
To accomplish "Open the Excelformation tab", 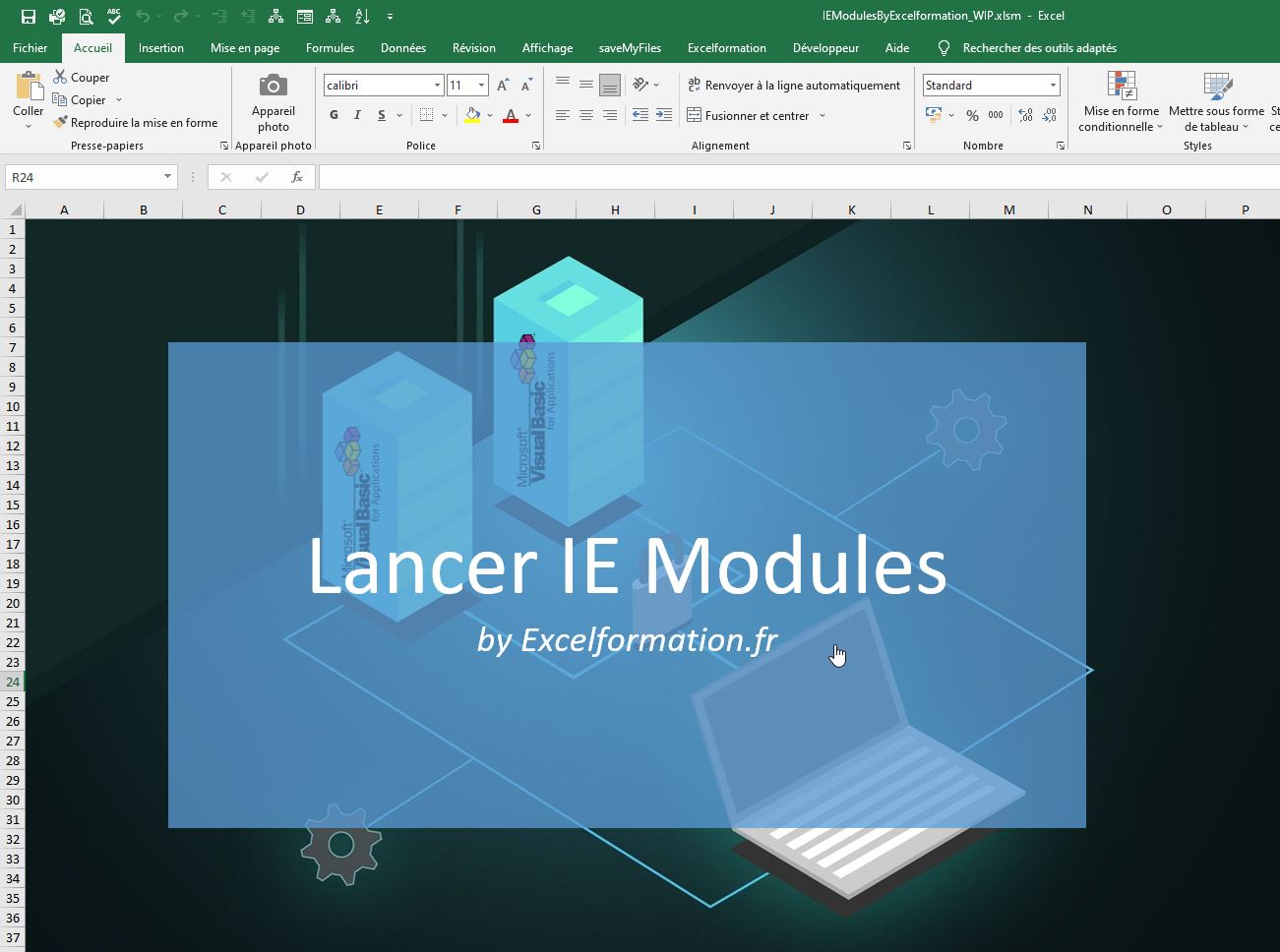I will coord(727,47).
